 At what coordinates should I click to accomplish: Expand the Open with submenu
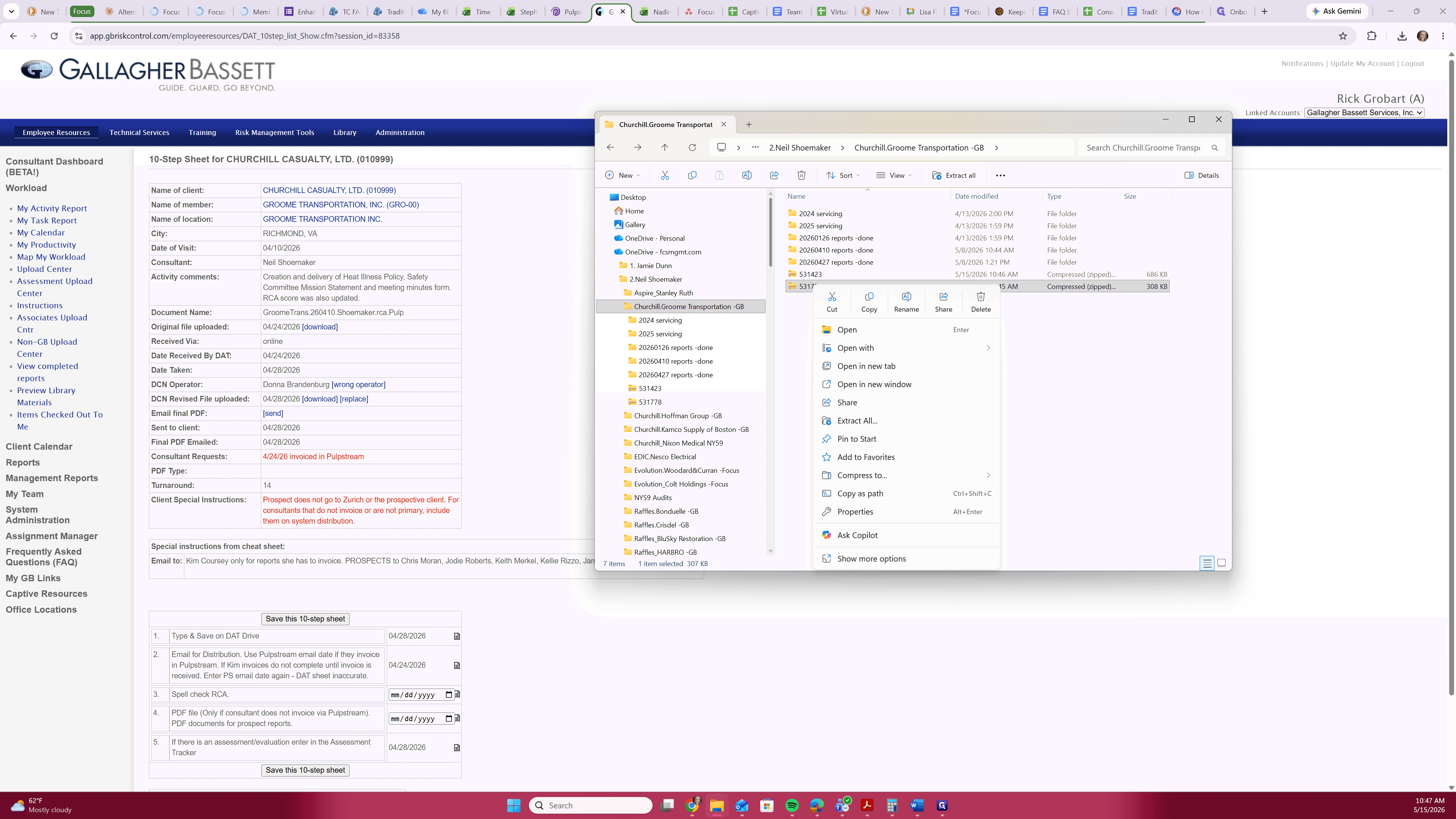pyautogui.click(x=906, y=348)
